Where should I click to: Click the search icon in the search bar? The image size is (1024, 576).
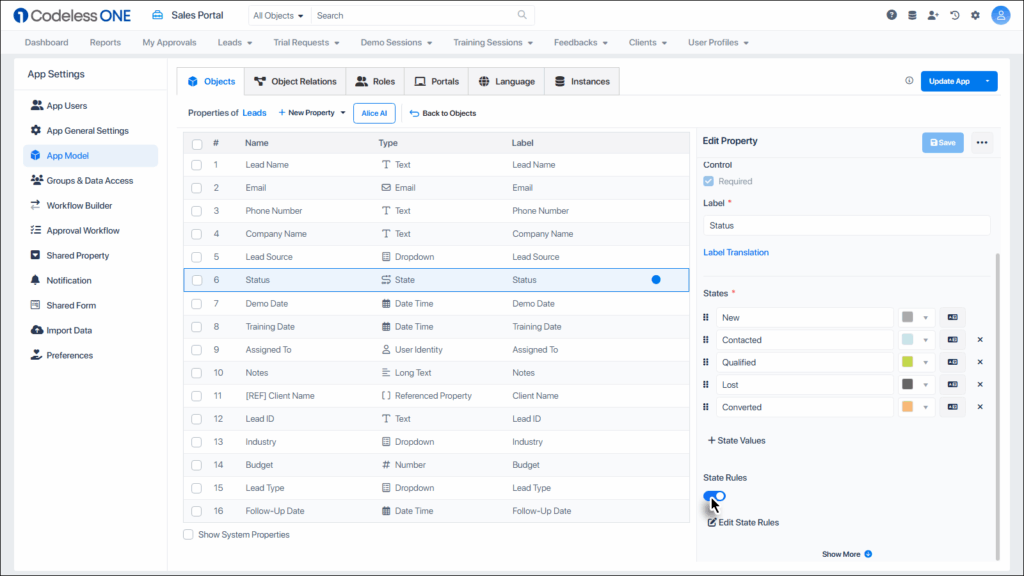[521, 15]
